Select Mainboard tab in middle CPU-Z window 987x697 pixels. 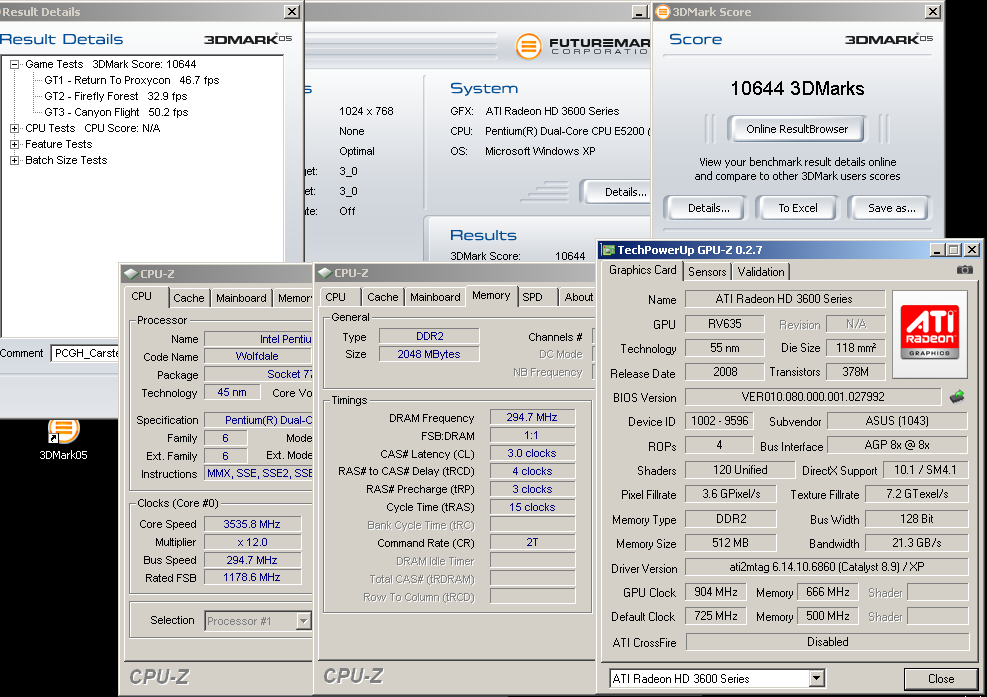[x=435, y=297]
